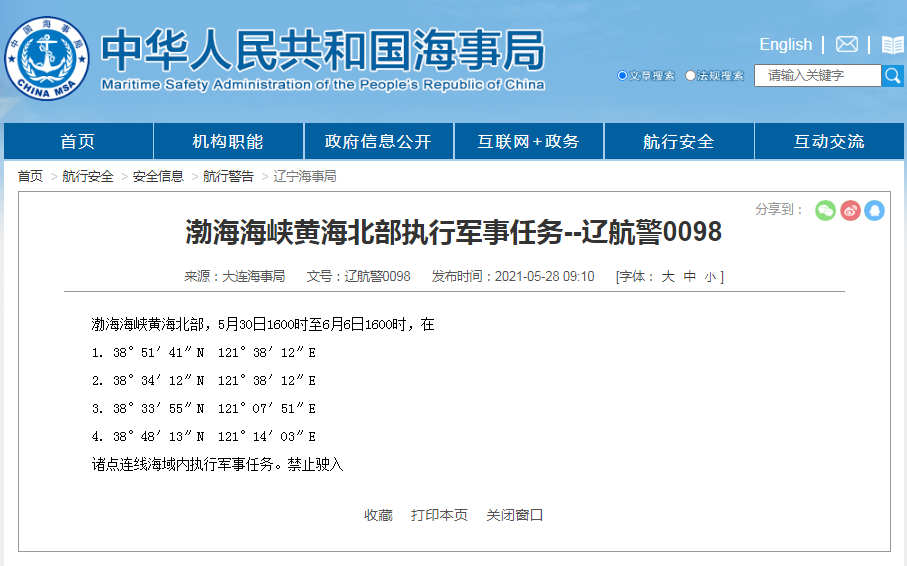The width and height of the screenshot is (907, 566).
Task: Click the sentence 诸点连线海域内执行军事任务。禁止驶入
Action: [x=217, y=464]
